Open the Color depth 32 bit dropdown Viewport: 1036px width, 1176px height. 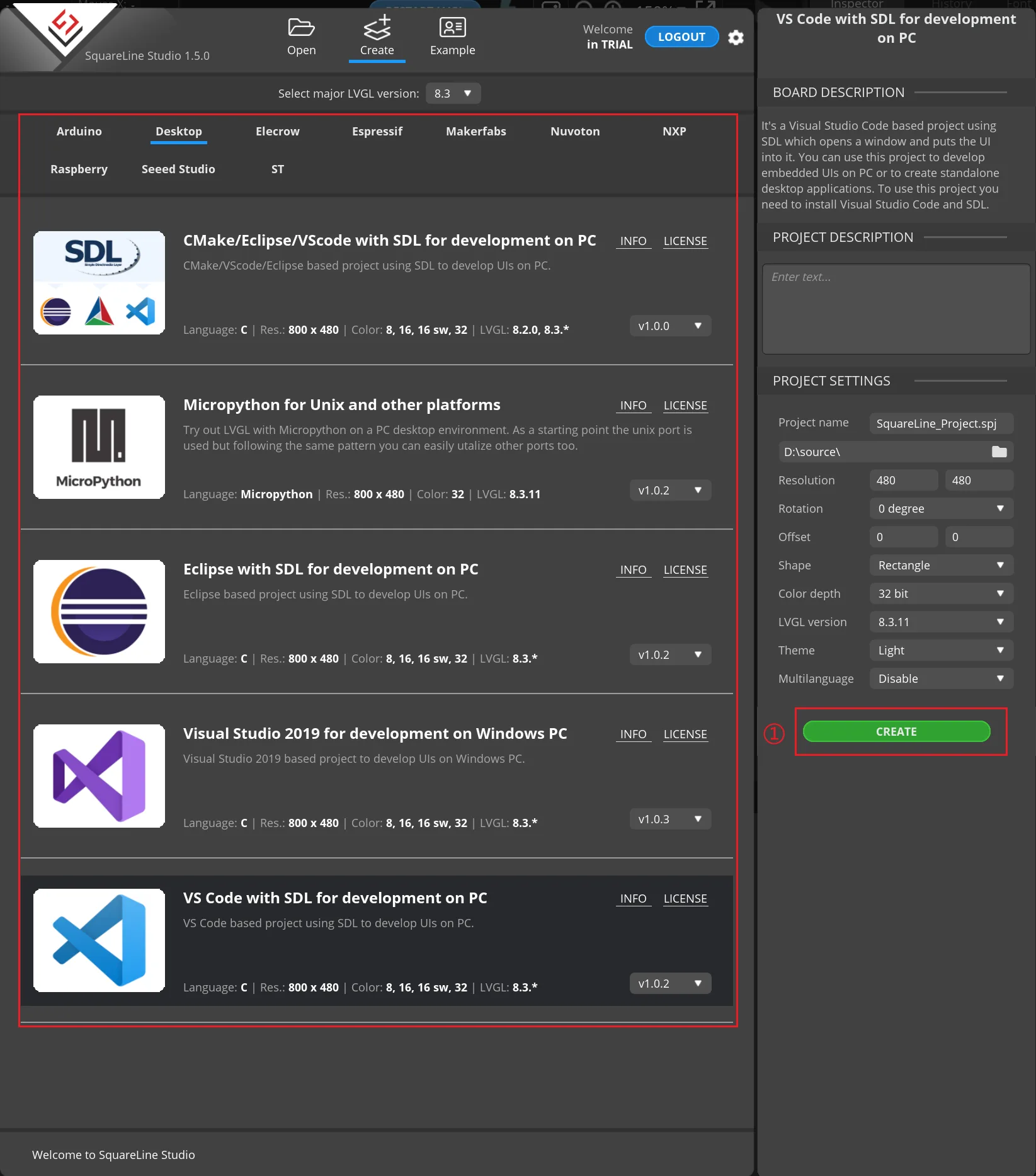[942, 593]
